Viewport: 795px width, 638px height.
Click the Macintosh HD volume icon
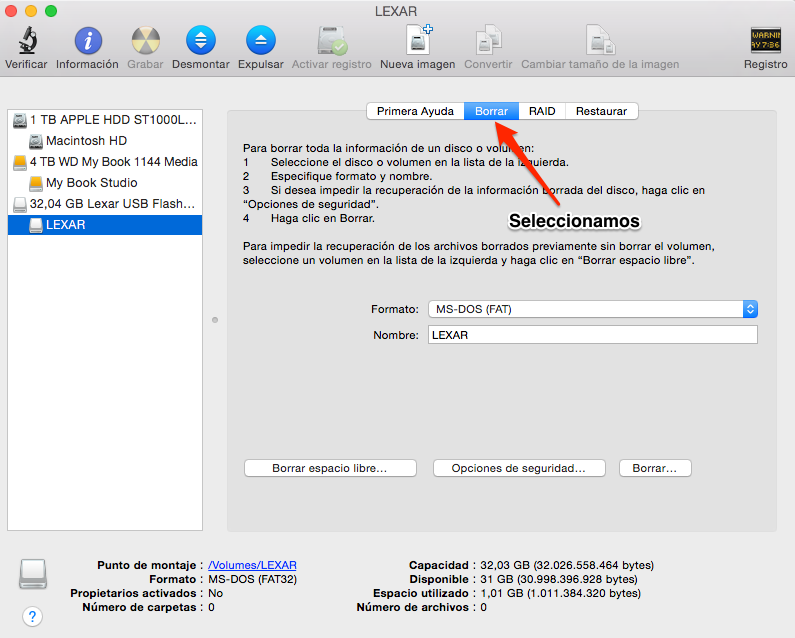coord(35,141)
